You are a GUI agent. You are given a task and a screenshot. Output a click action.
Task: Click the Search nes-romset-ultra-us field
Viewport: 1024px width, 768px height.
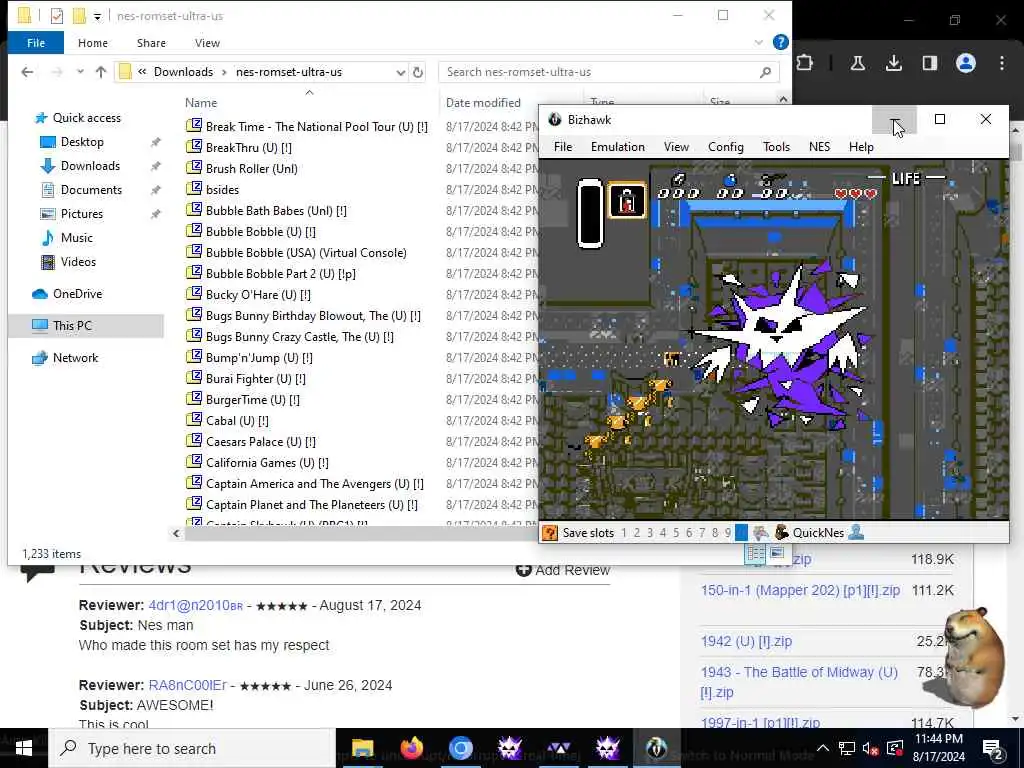[x=598, y=72]
